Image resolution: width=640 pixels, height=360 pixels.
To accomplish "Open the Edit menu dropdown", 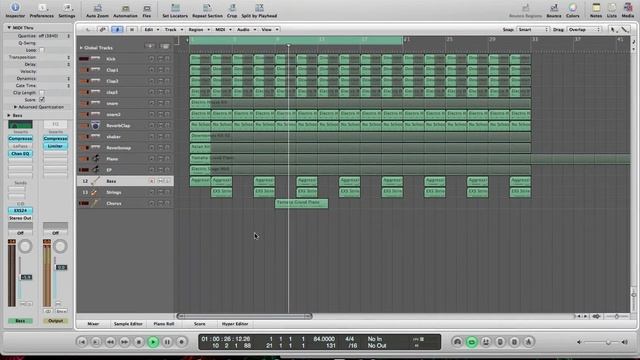I will click(x=151, y=29).
